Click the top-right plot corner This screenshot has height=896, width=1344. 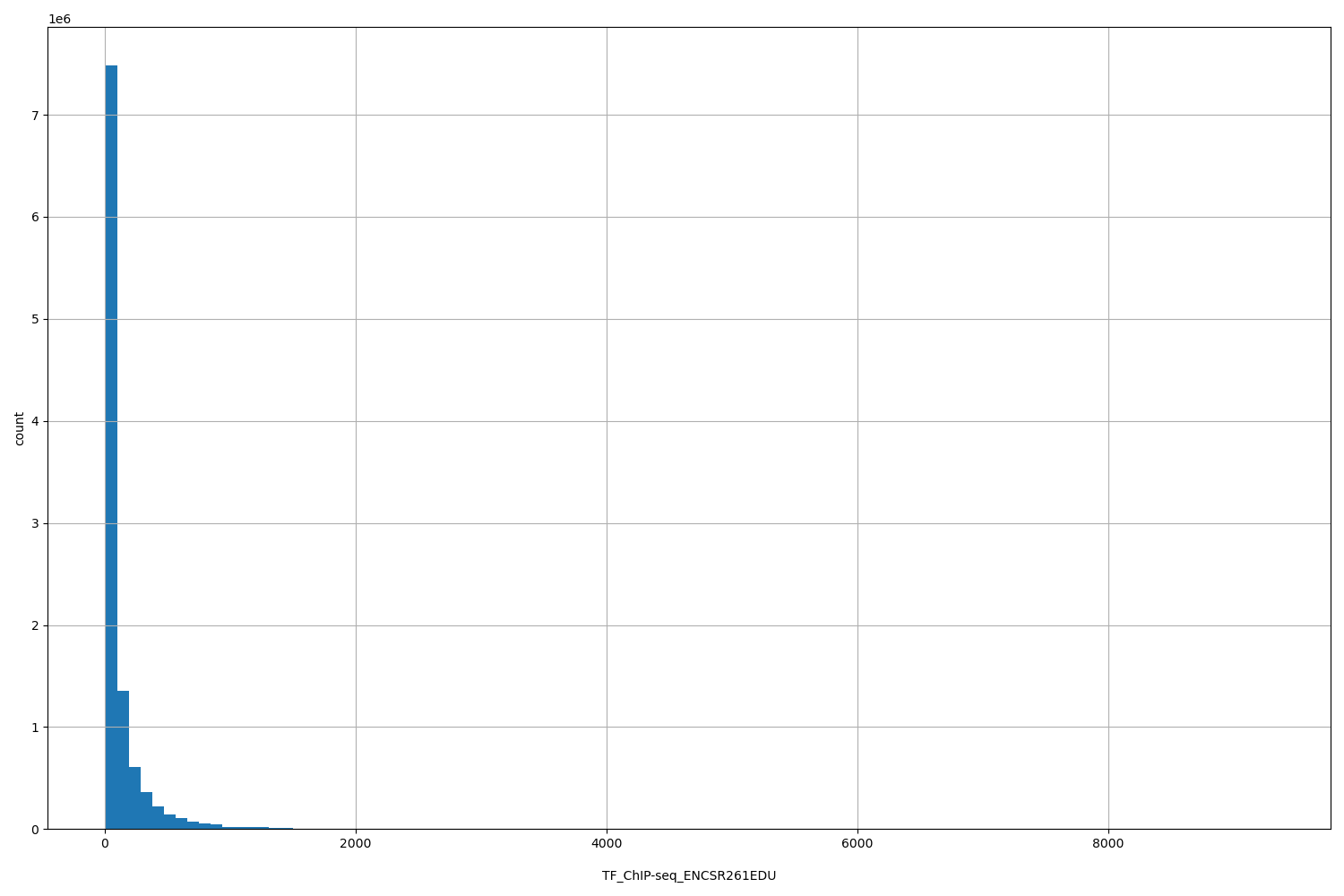1331,26
